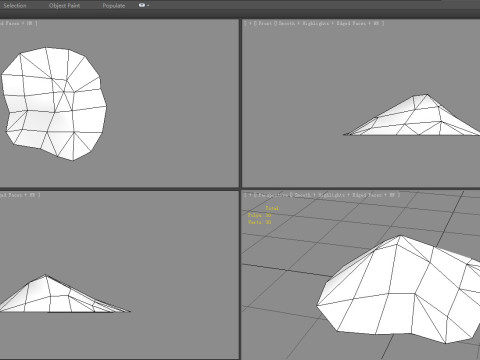This screenshot has height=360, width=480.
Task: Click the Polys count statistic text
Action: 259,215
